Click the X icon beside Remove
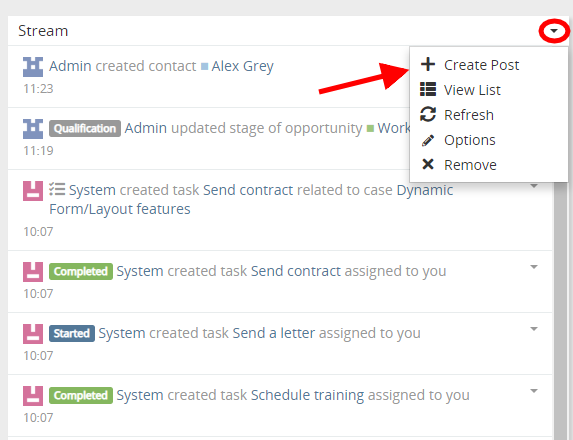The width and height of the screenshot is (573, 440). 428,164
